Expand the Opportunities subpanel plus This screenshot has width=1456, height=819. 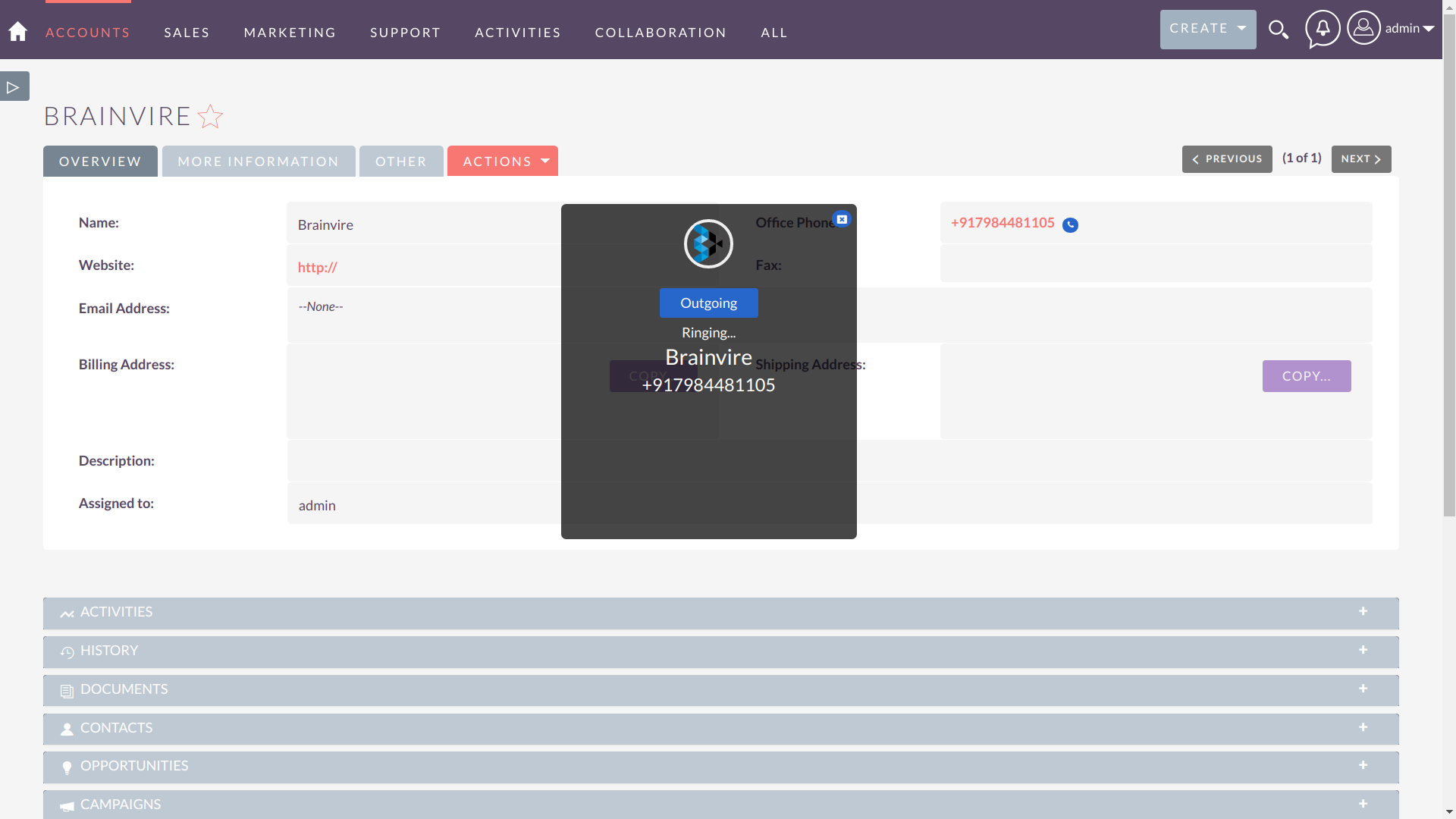(x=1363, y=765)
